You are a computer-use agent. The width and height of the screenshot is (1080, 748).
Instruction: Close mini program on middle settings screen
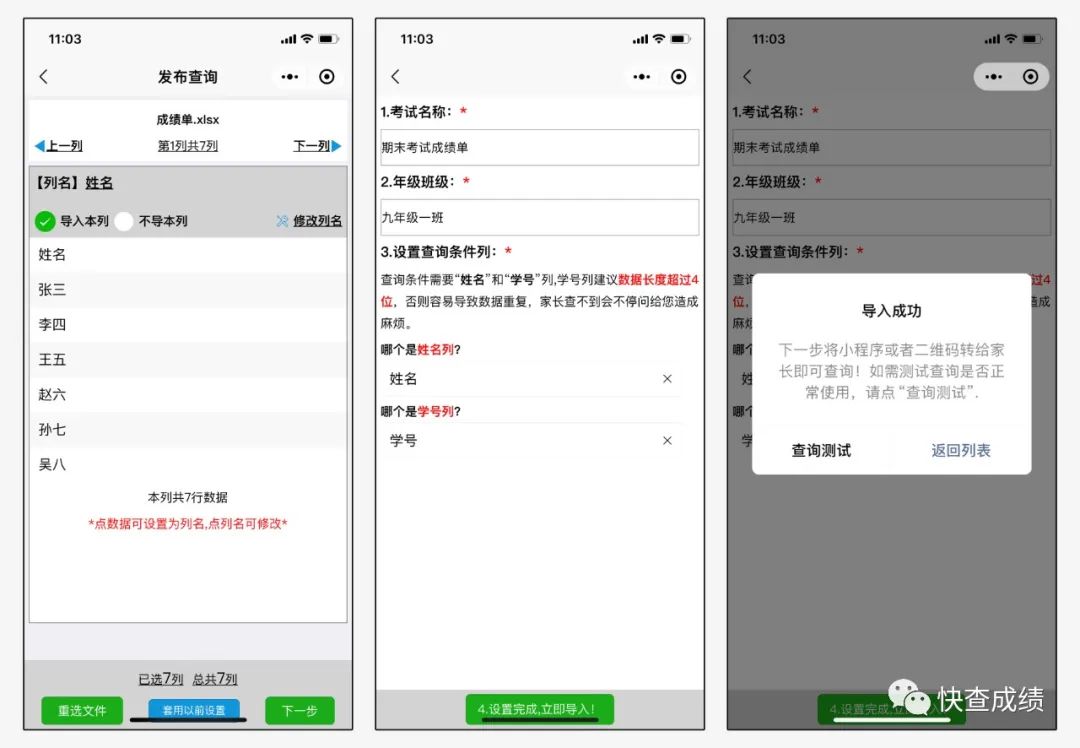(x=678, y=76)
